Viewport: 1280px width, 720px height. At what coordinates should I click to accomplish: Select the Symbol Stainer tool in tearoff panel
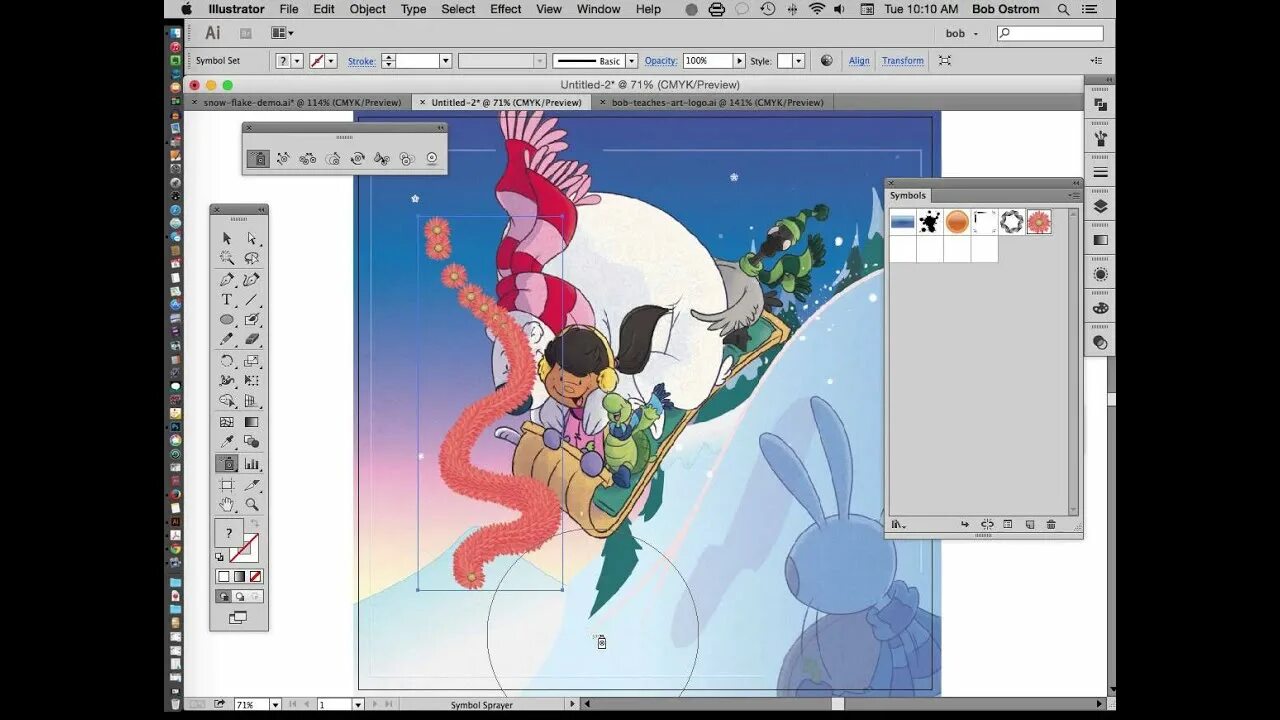pyautogui.click(x=382, y=158)
